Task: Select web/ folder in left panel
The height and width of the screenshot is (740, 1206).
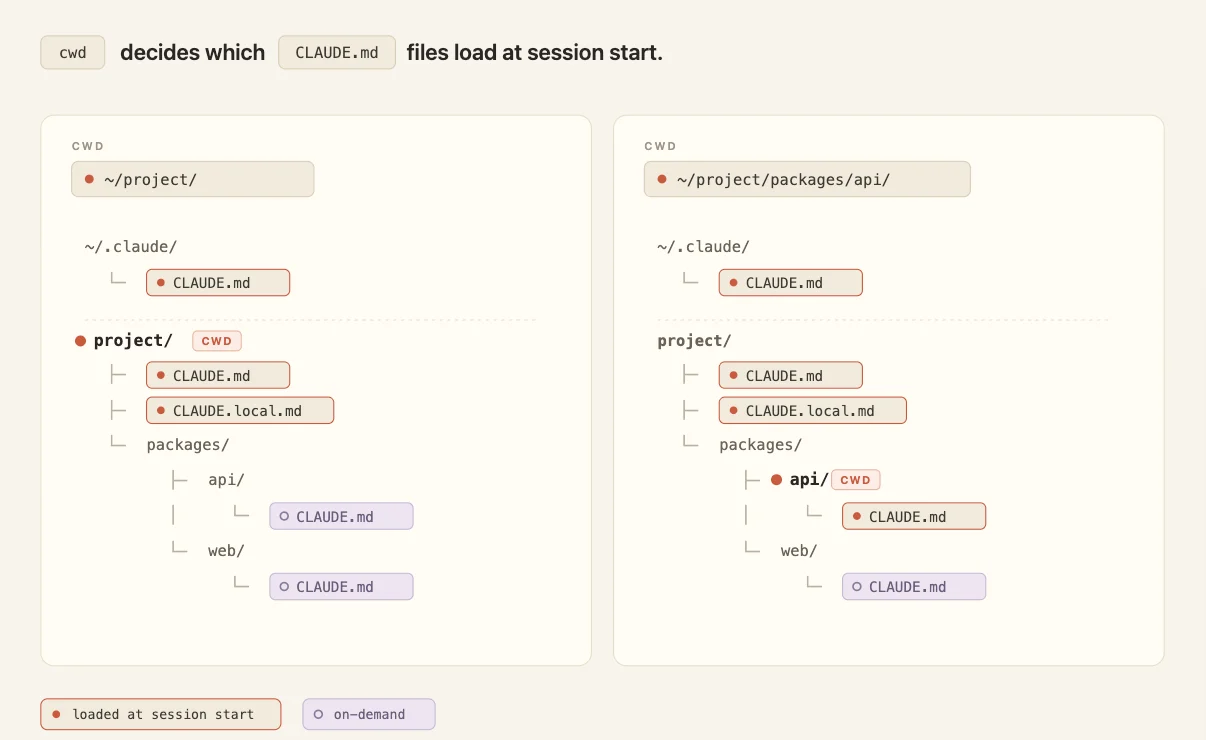Action: coord(227,551)
